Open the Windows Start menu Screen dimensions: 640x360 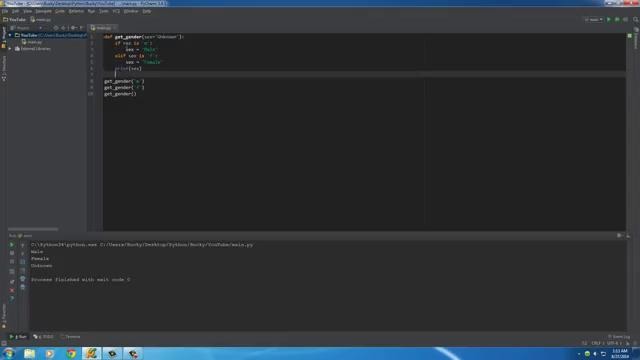tap(8, 353)
